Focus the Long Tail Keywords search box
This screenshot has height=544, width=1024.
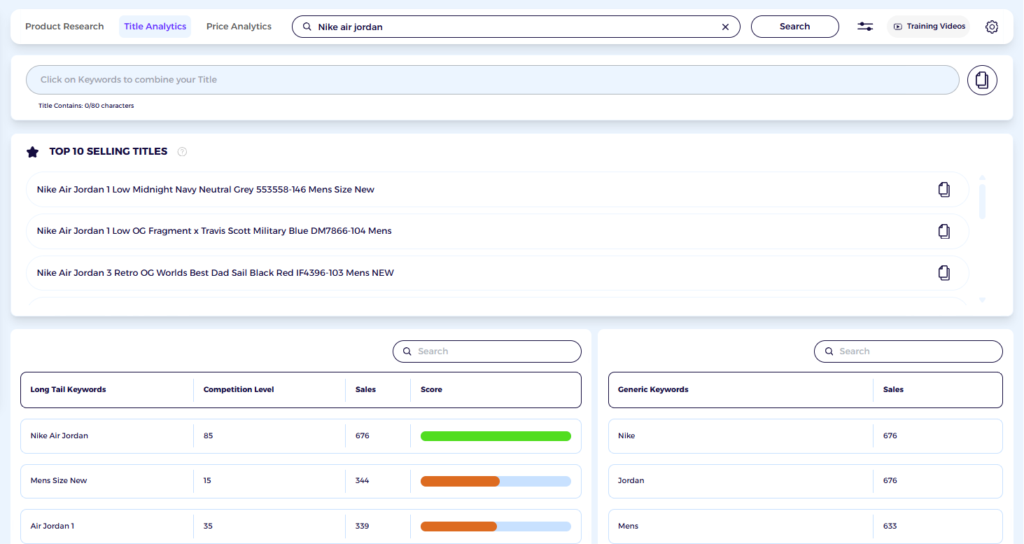[x=487, y=351]
